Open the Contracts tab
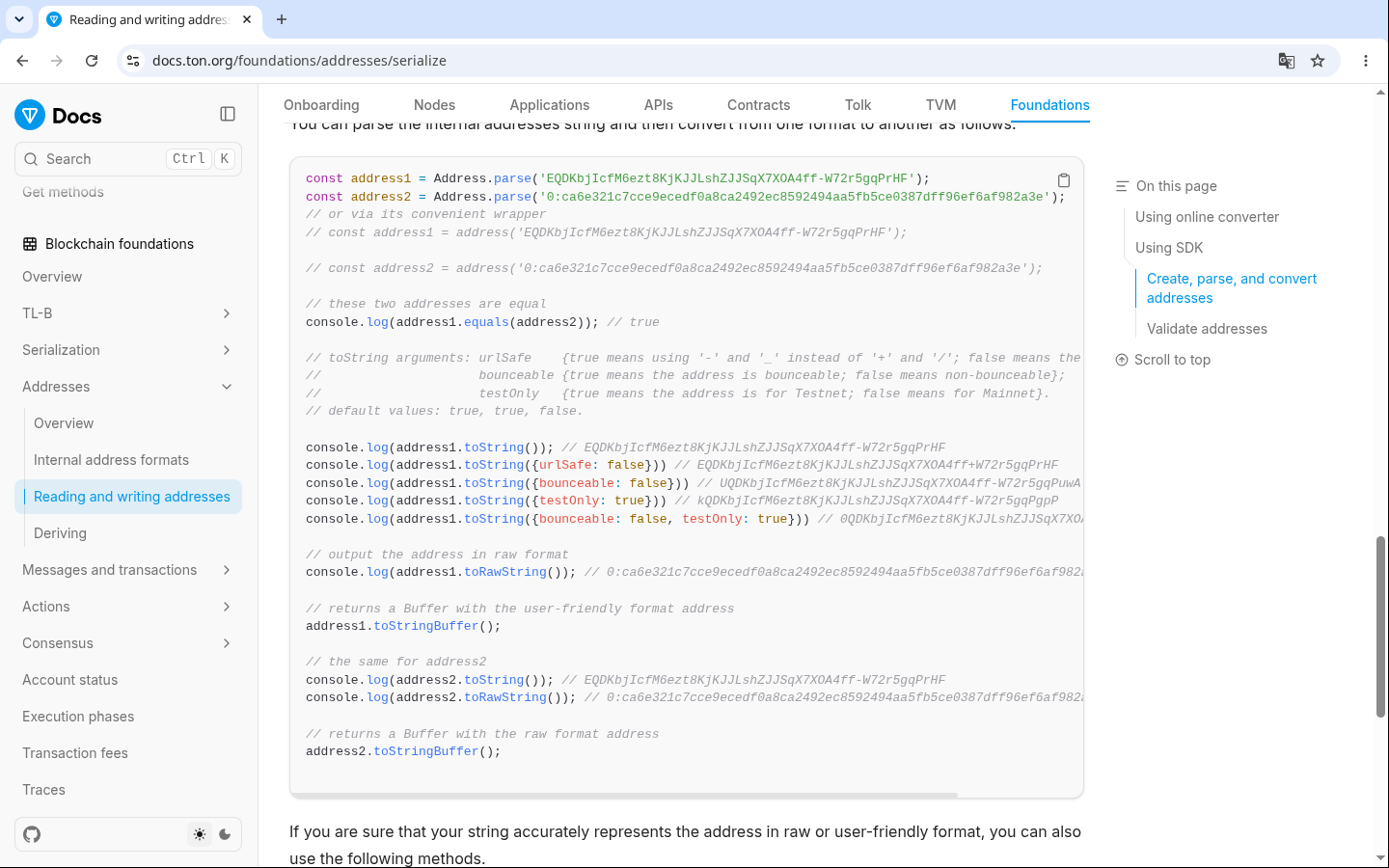The image size is (1389, 868). coord(758,105)
